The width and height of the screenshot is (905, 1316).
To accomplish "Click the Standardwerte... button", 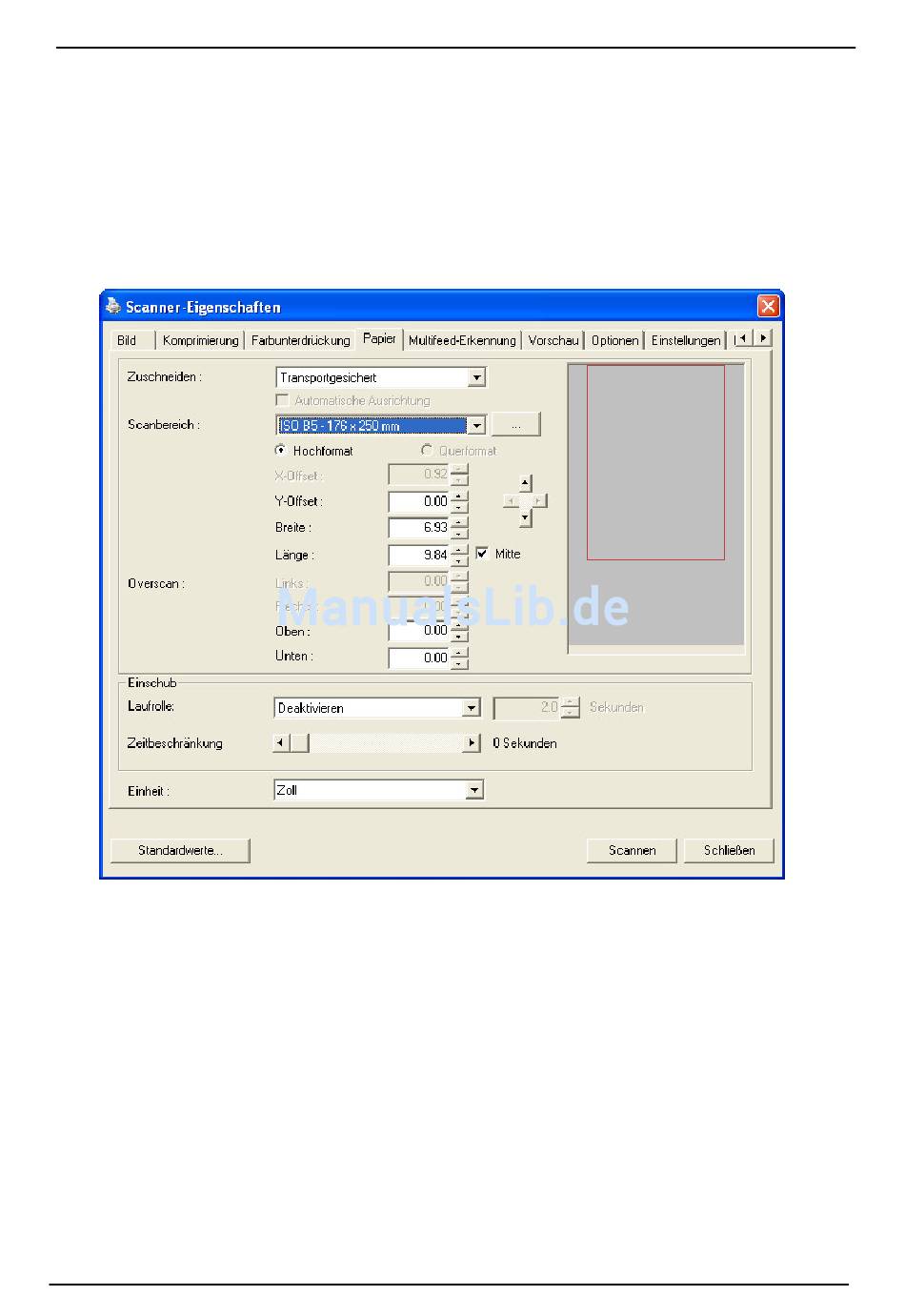I will pyautogui.click(x=180, y=850).
